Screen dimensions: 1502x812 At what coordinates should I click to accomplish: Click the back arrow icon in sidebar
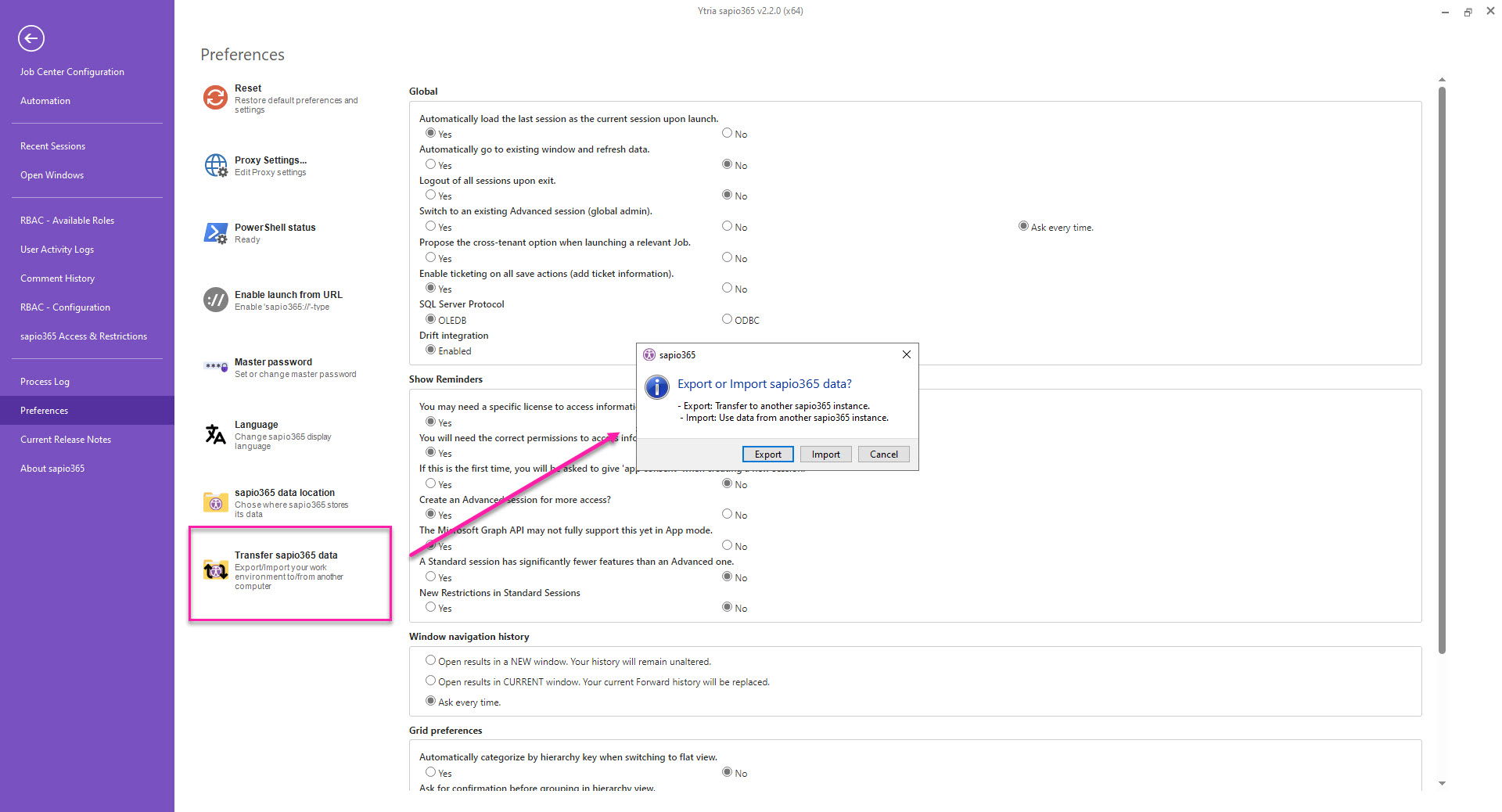point(31,38)
